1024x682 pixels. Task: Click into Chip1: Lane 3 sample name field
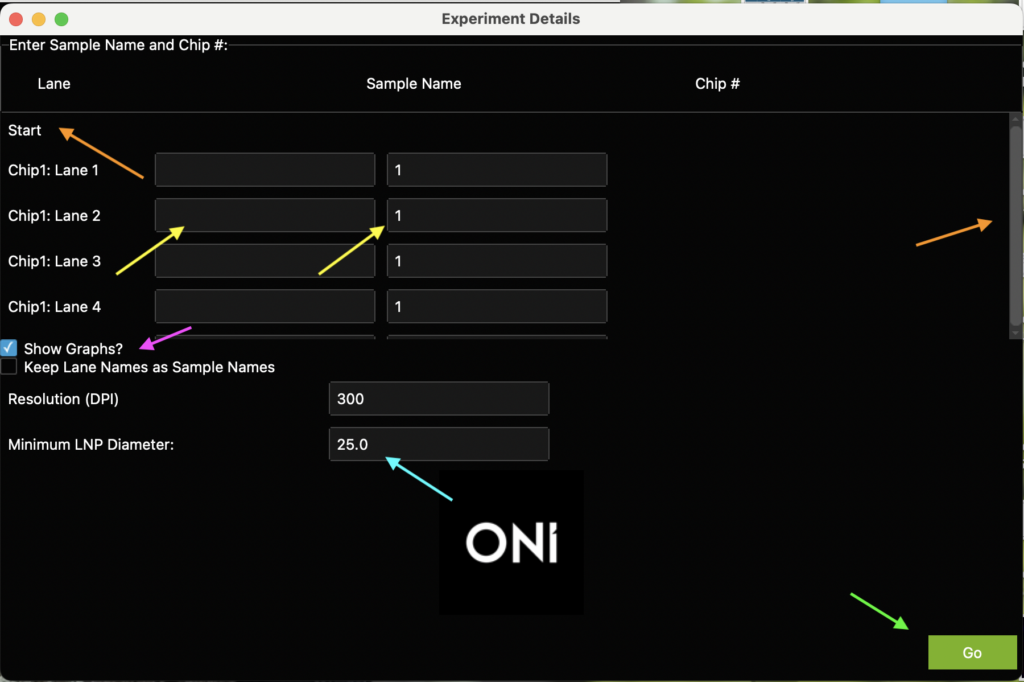[x=264, y=261]
